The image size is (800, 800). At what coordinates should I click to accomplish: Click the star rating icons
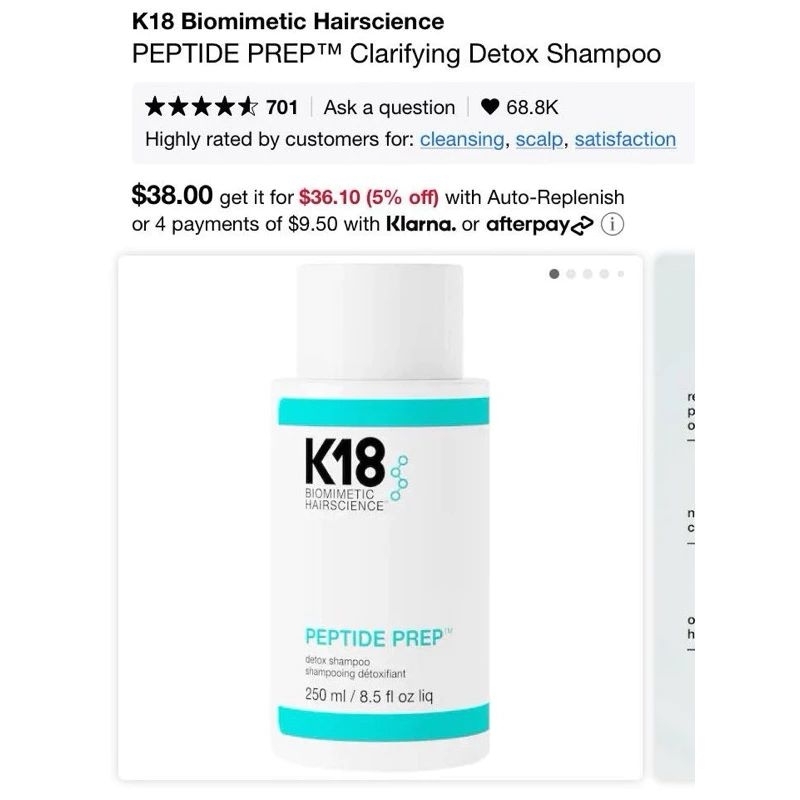(x=201, y=107)
